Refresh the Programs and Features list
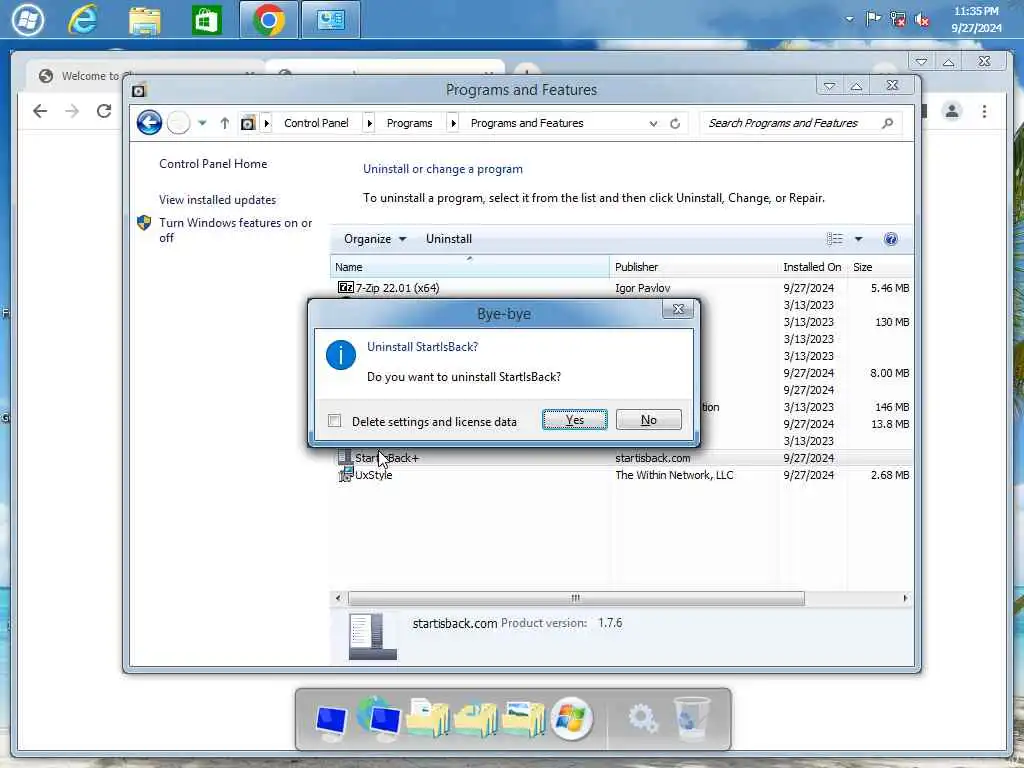Screen dimensions: 1024x768 coord(675,123)
